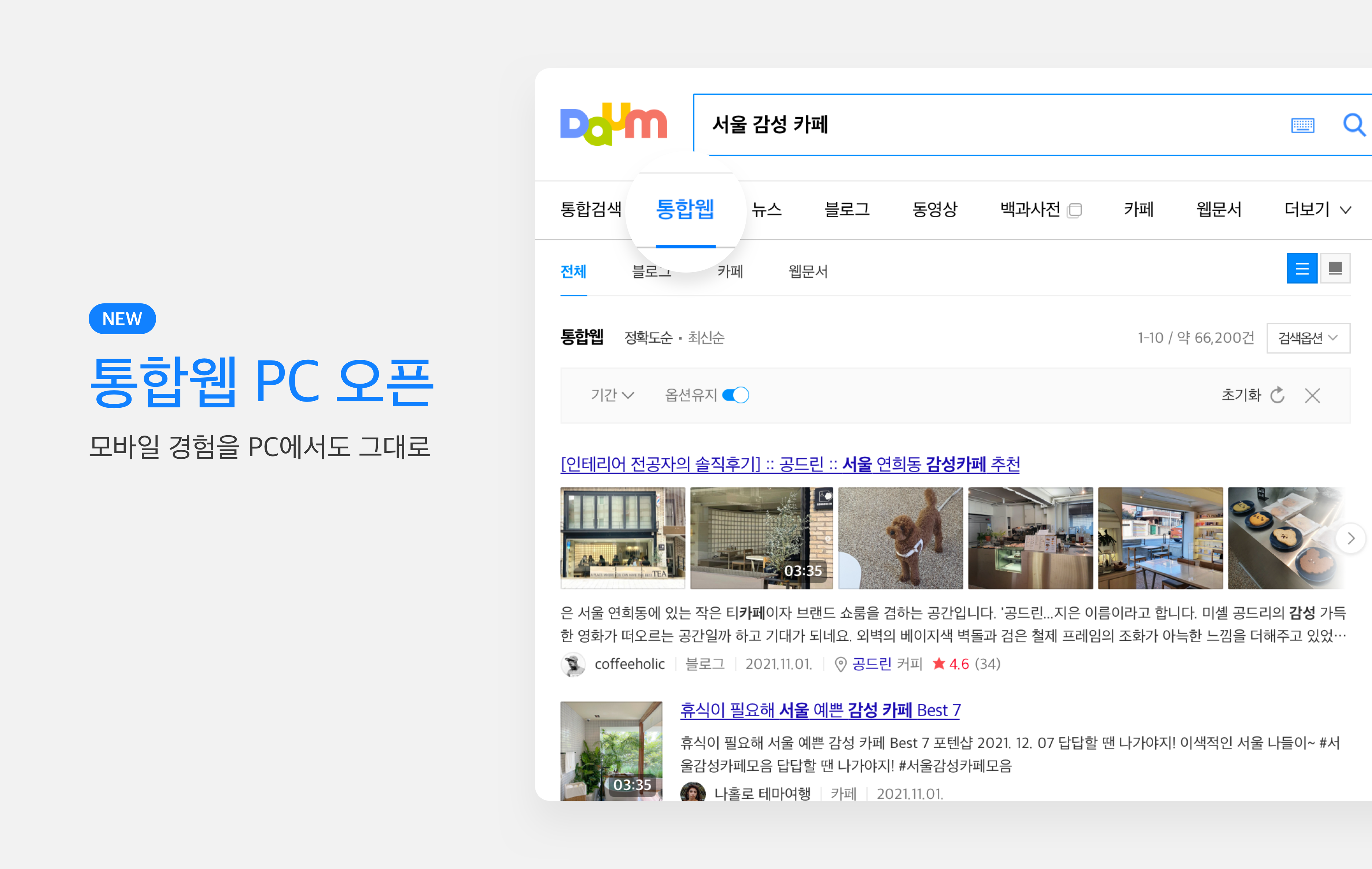Open the cafe storefront thumbnail
The height and width of the screenshot is (869, 1372).
[x=623, y=538]
